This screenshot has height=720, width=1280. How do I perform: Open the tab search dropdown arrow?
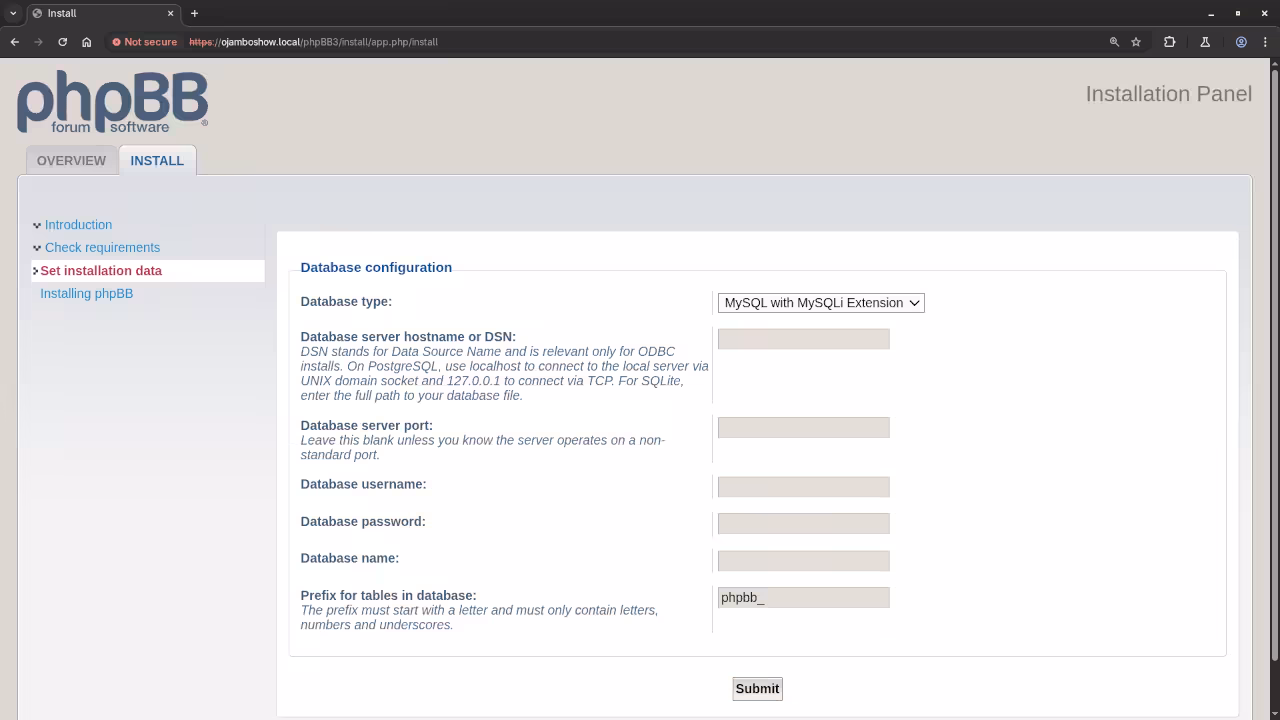pyautogui.click(x=13, y=13)
